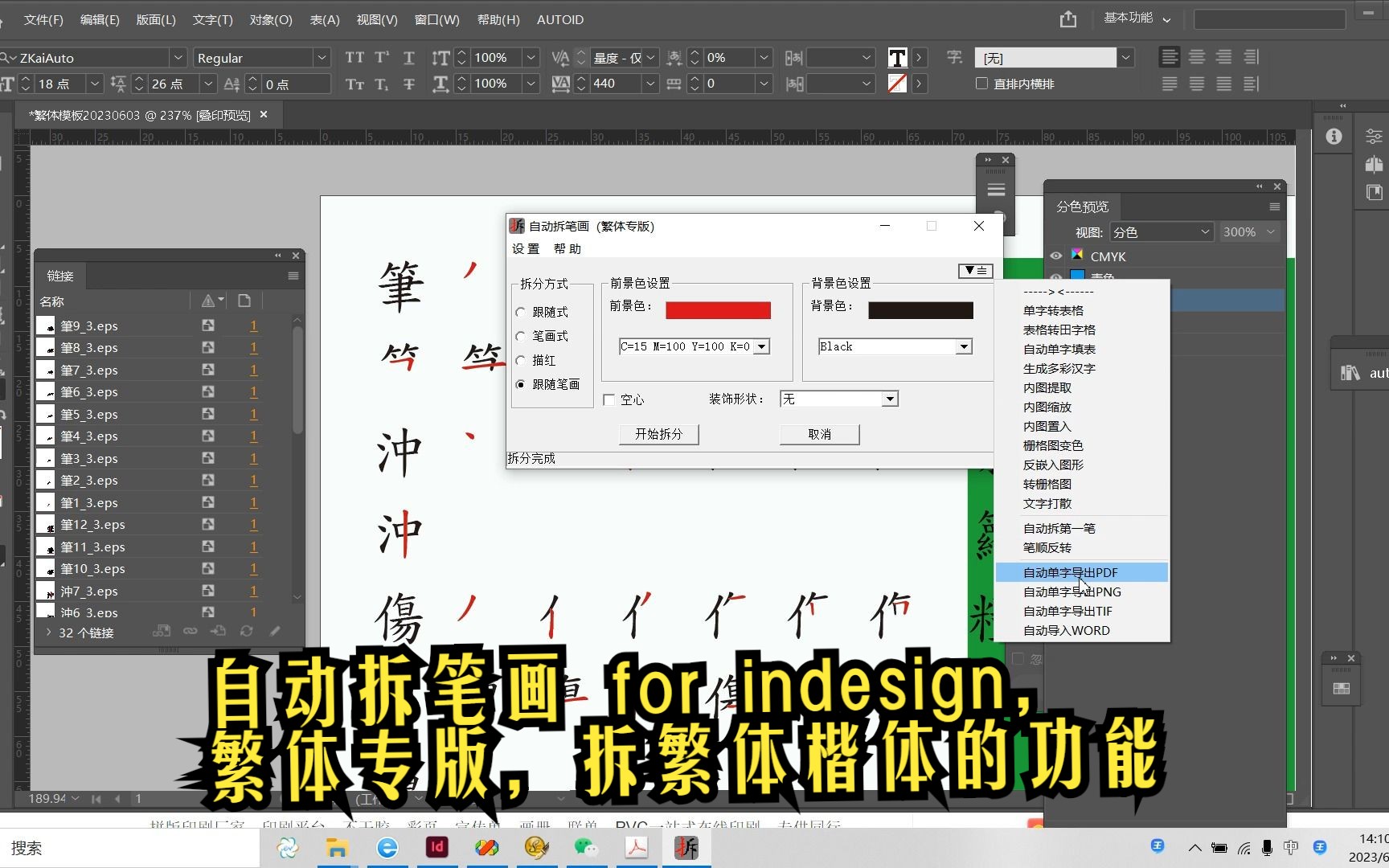Click the Edit Original pencil icon

pyautogui.click(x=274, y=631)
